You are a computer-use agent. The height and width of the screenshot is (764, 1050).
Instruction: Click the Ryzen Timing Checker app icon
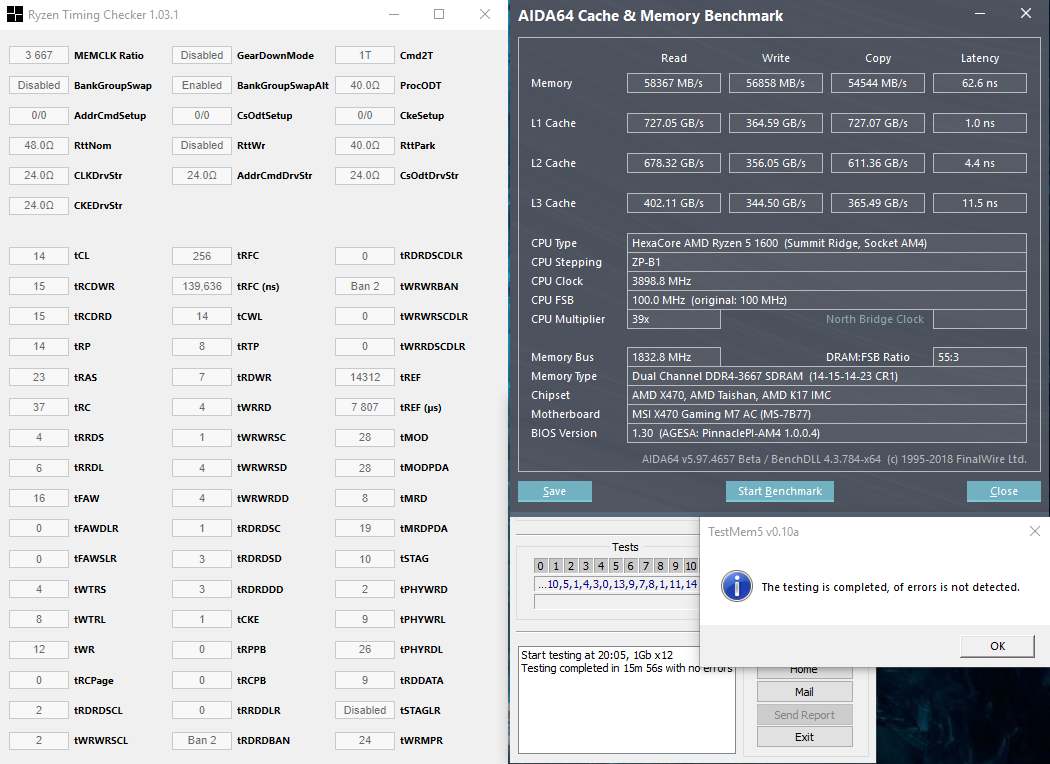(14, 15)
